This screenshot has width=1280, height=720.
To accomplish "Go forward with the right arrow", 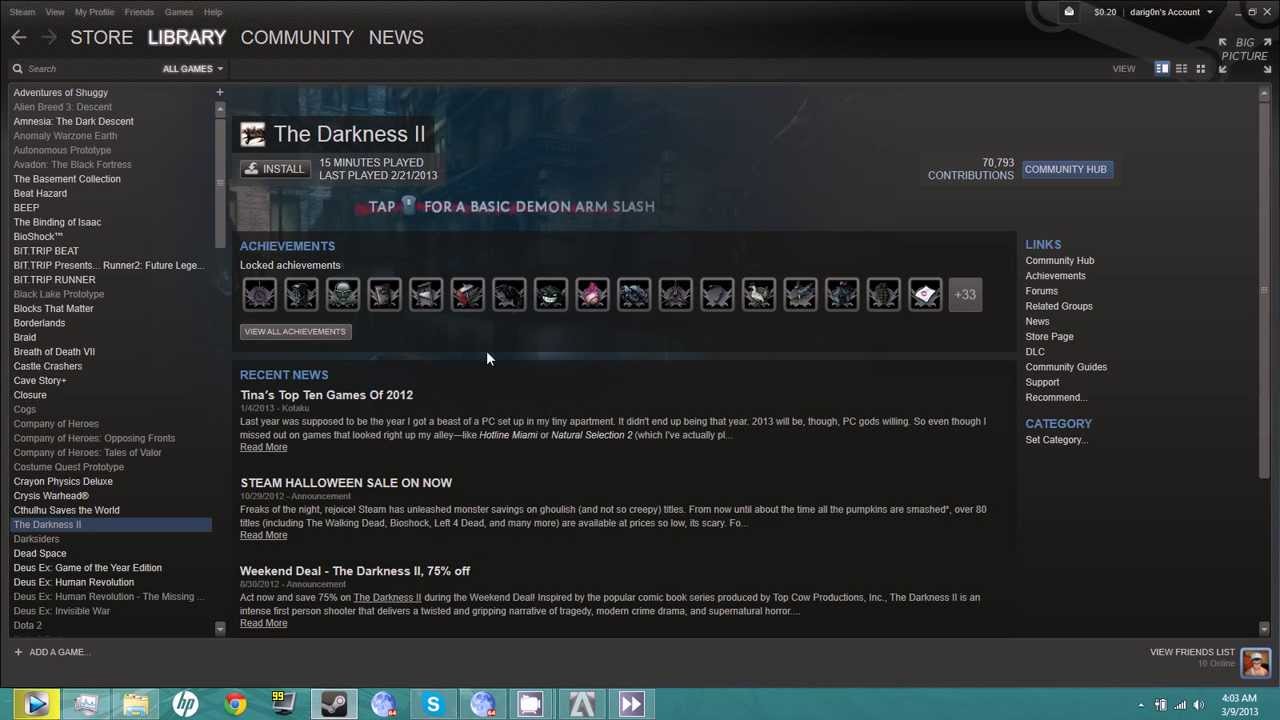I will (48, 37).
